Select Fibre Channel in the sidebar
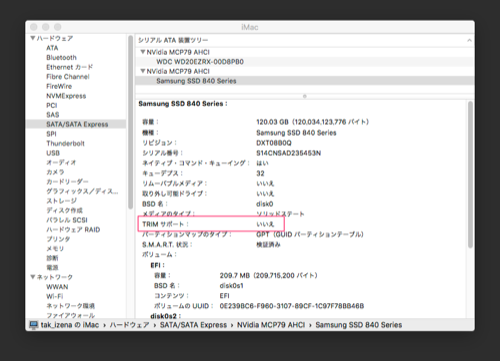The width and height of the screenshot is (500, 361). (68, 77)
